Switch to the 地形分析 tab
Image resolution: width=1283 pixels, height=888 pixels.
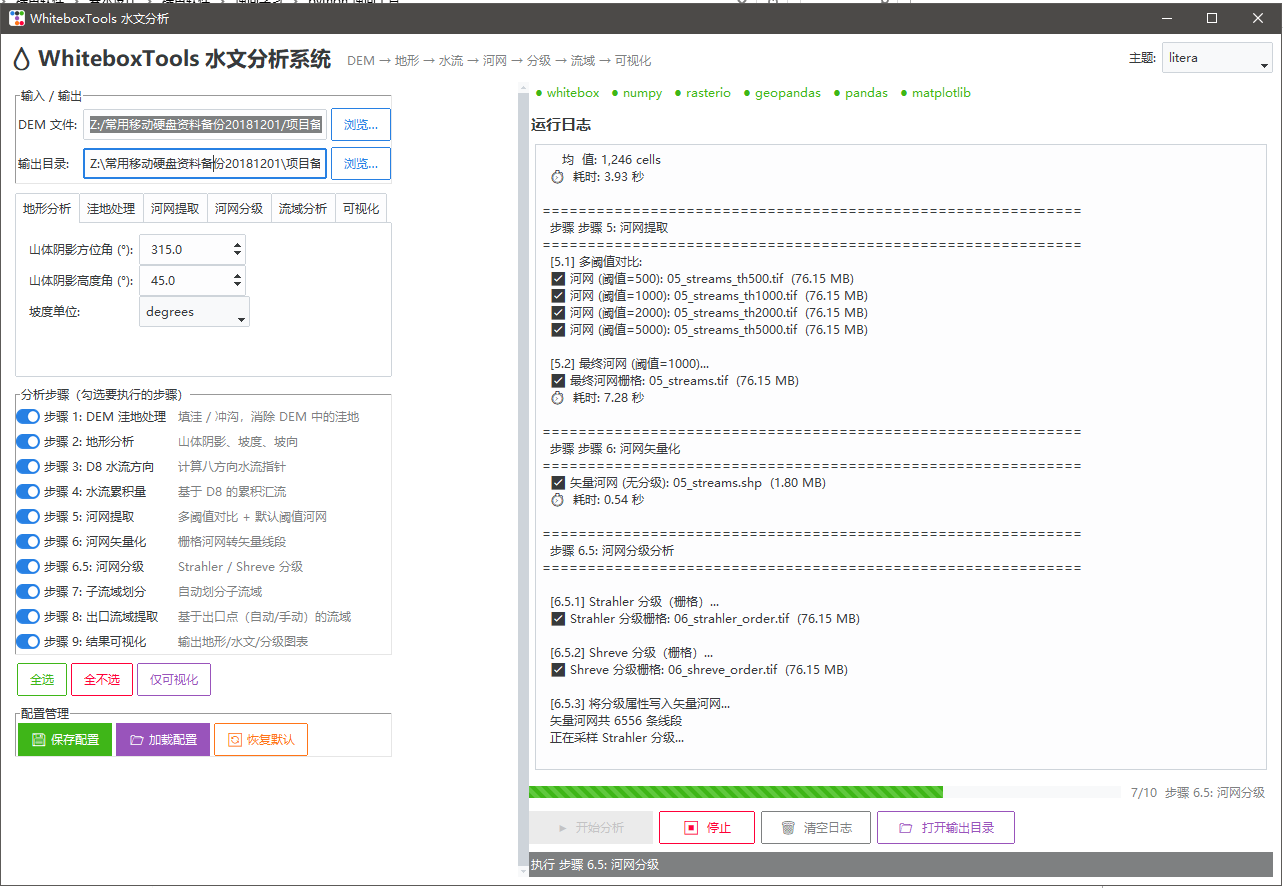tap(48, 209)
